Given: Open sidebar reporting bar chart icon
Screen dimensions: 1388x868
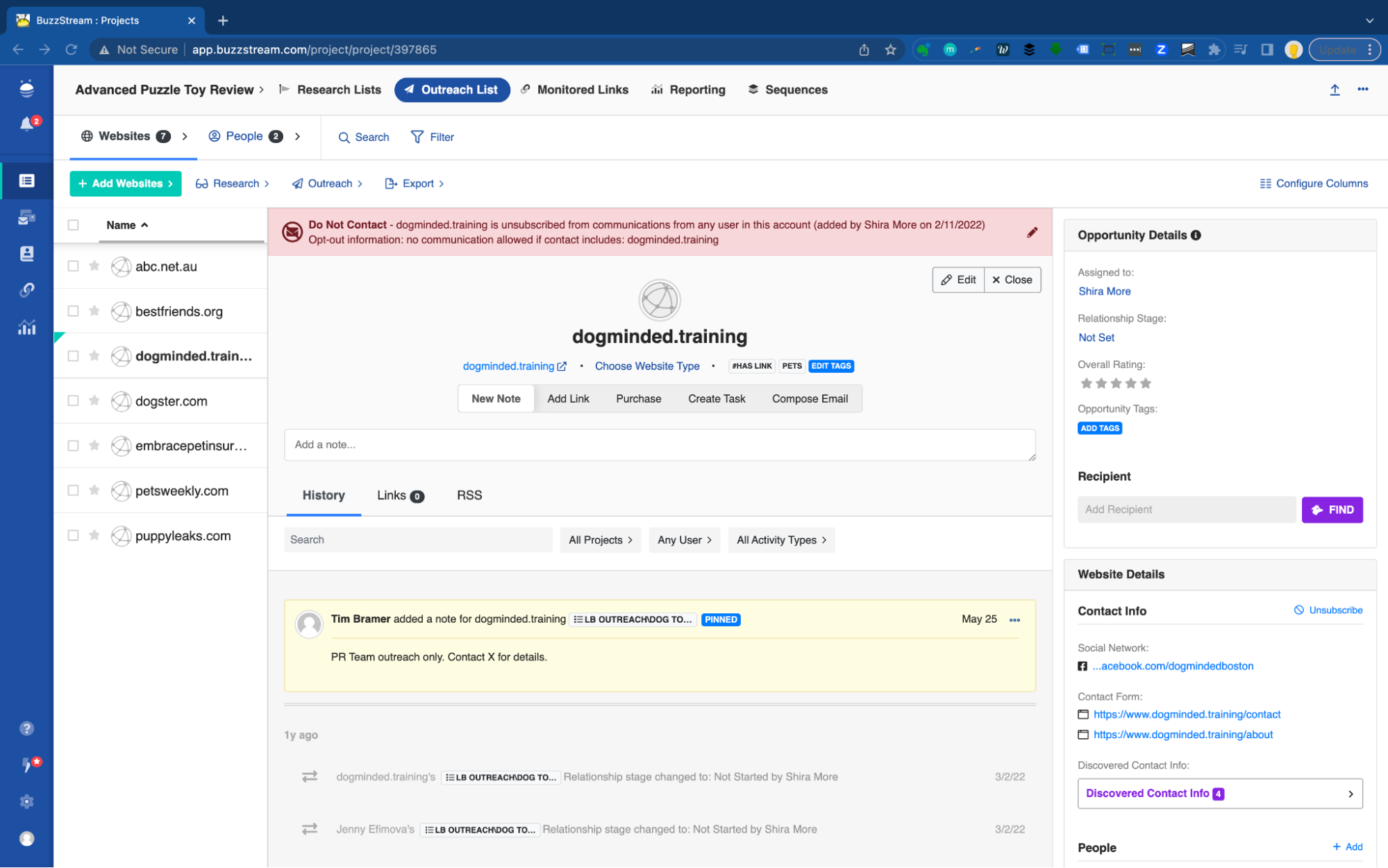Looking at the screenshot, I should click(x=26, y=327).
